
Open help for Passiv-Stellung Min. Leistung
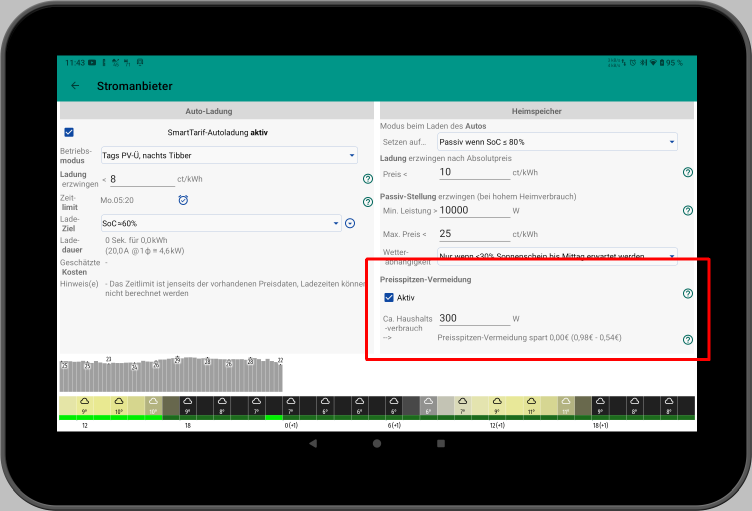pyautogui.click(x=687, y=211)
